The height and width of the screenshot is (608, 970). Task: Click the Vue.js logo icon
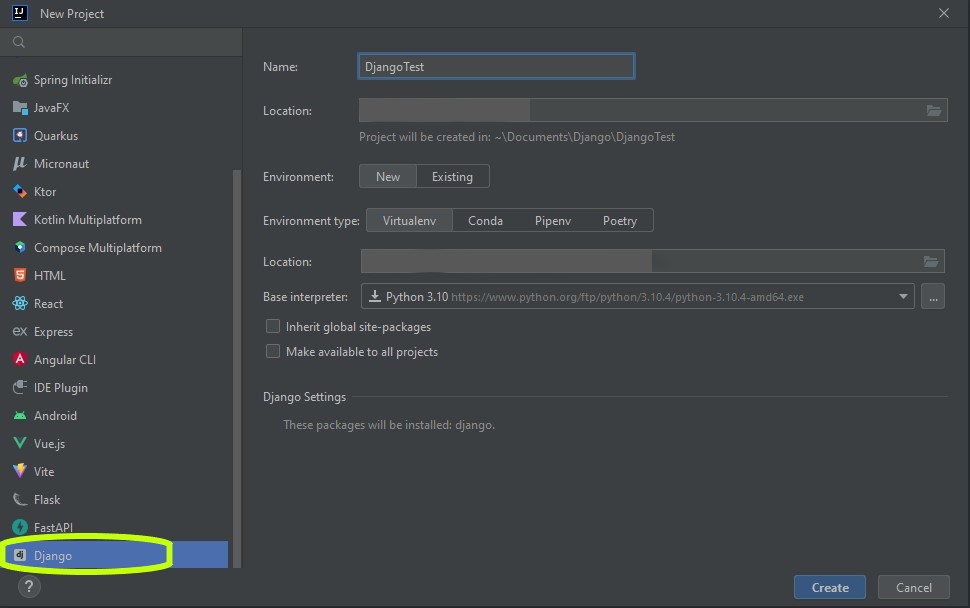20,443
